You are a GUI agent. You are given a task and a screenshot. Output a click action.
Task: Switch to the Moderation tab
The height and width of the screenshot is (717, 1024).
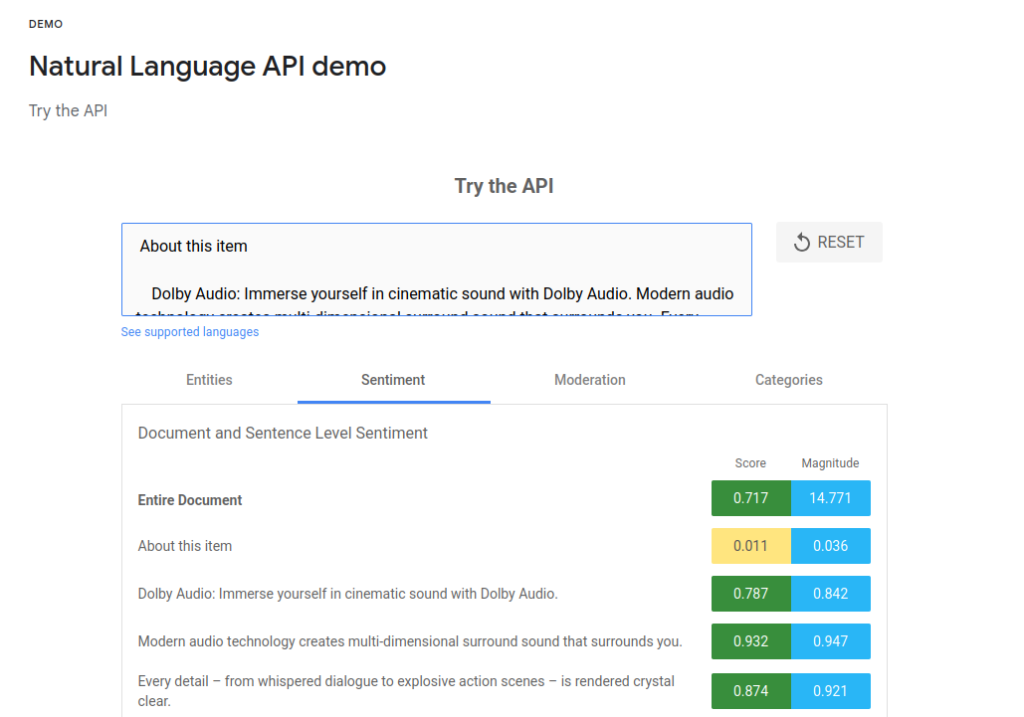pyautogui.click(x=590, y=380)
